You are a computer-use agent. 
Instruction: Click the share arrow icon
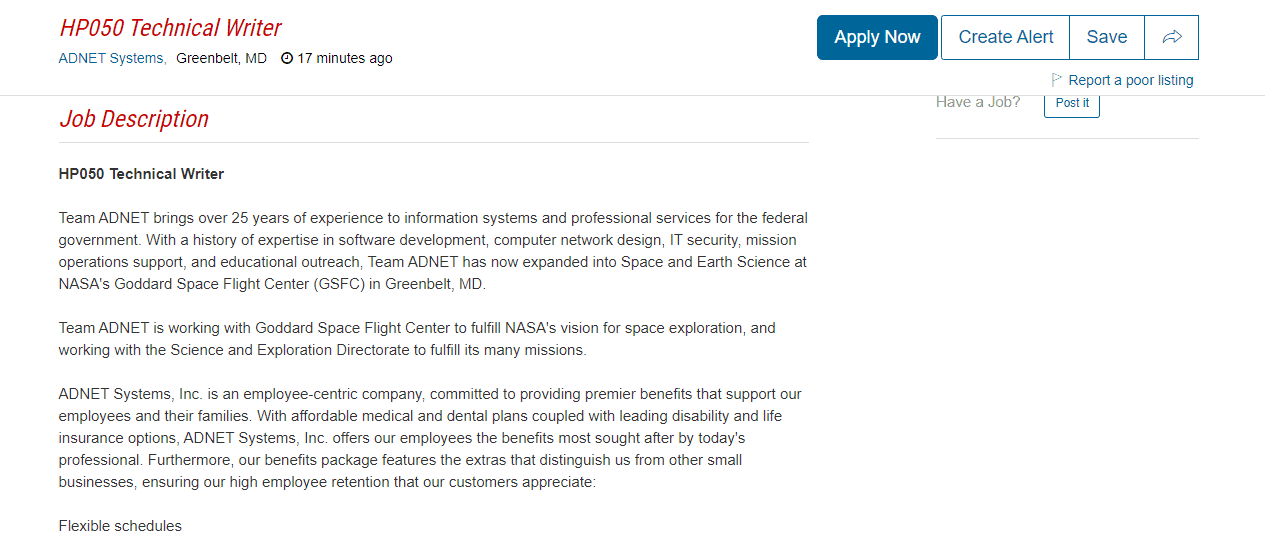point(1172,38)
